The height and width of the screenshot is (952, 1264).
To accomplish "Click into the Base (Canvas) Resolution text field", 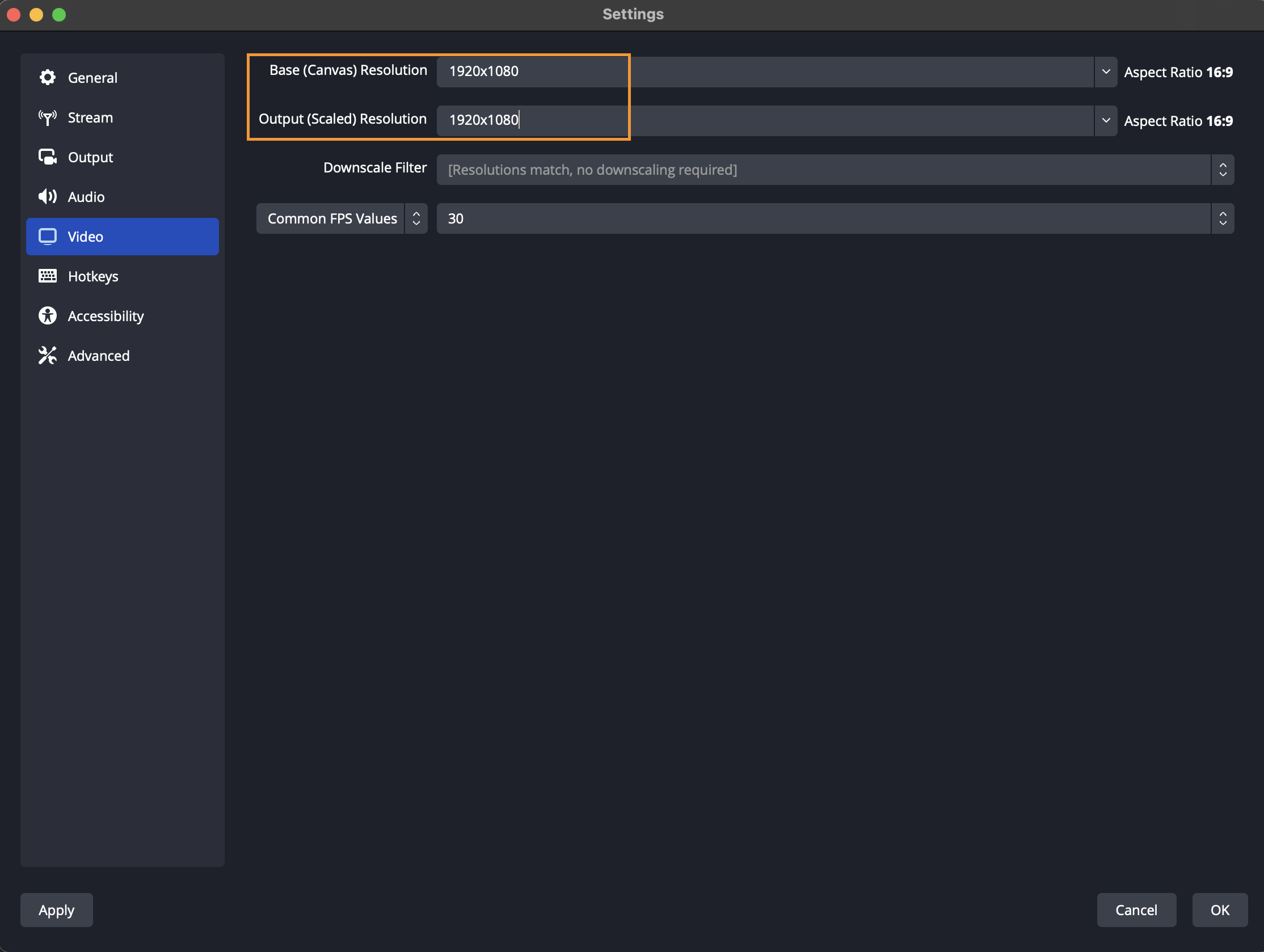I will (x=766, y=72).
